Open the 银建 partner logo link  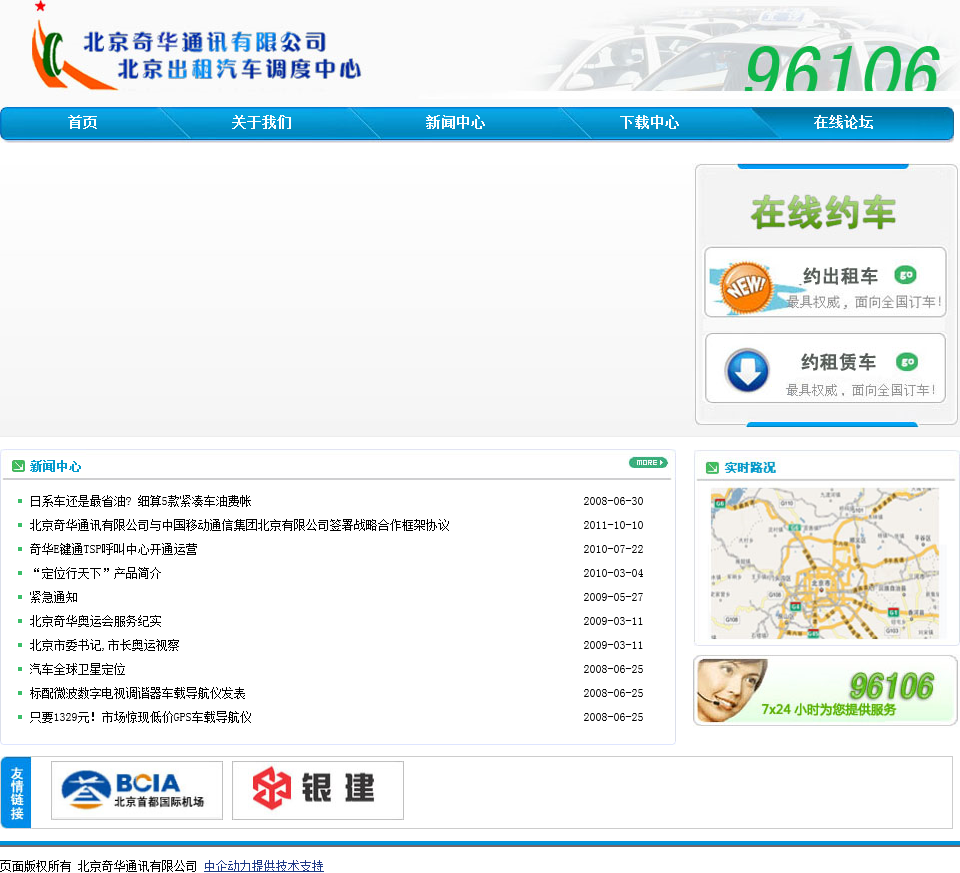(318, 790)
